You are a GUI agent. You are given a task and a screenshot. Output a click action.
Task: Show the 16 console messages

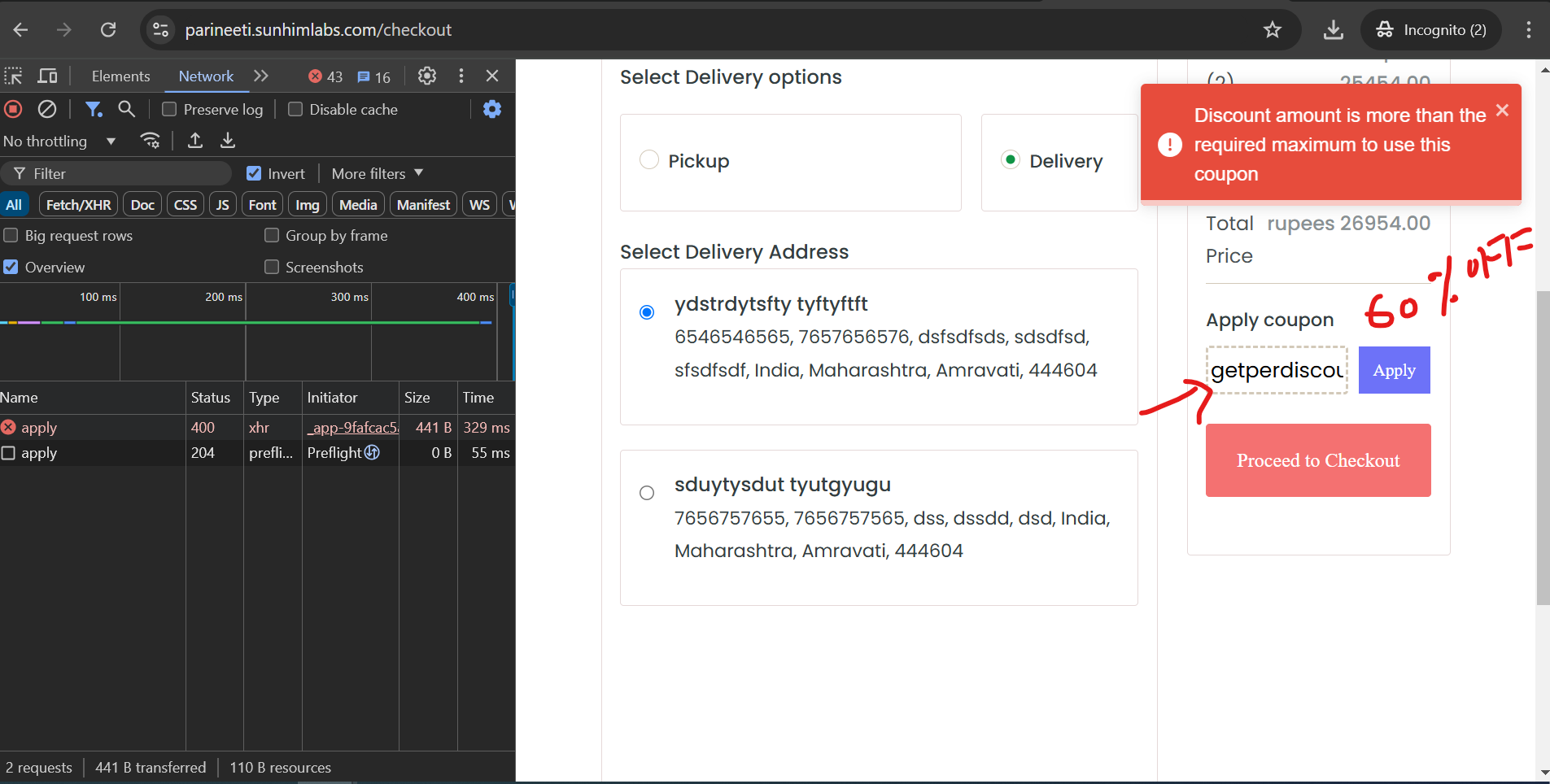pyautogui.click(x=374, y=76)
